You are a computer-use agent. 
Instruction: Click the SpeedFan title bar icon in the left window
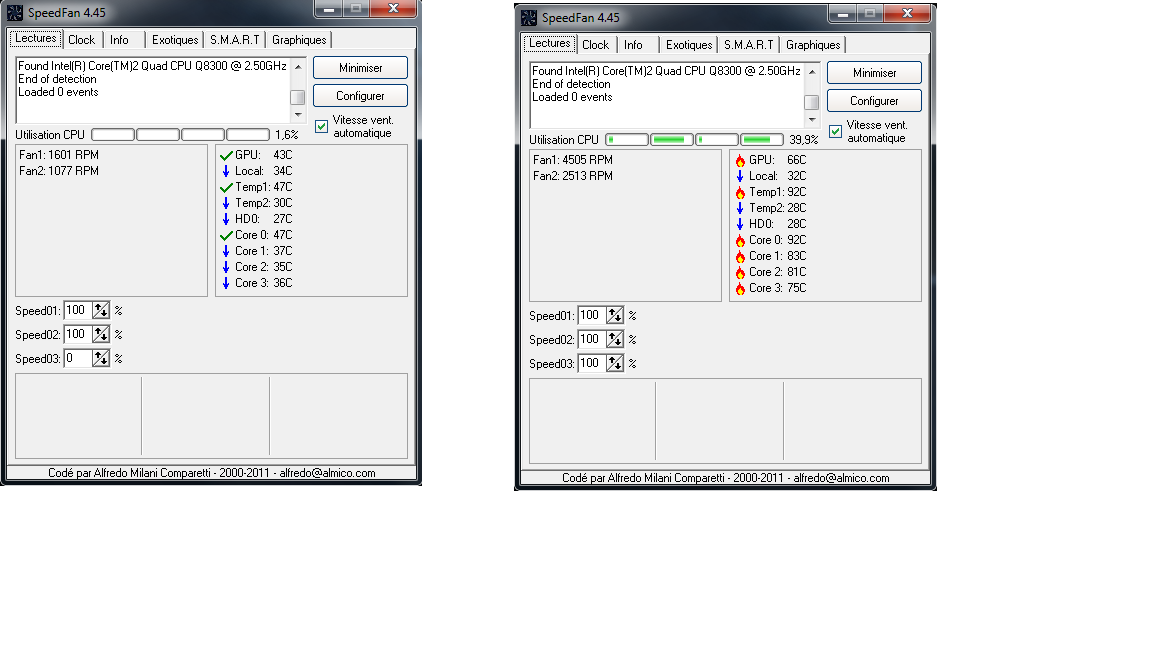[15, 12]
